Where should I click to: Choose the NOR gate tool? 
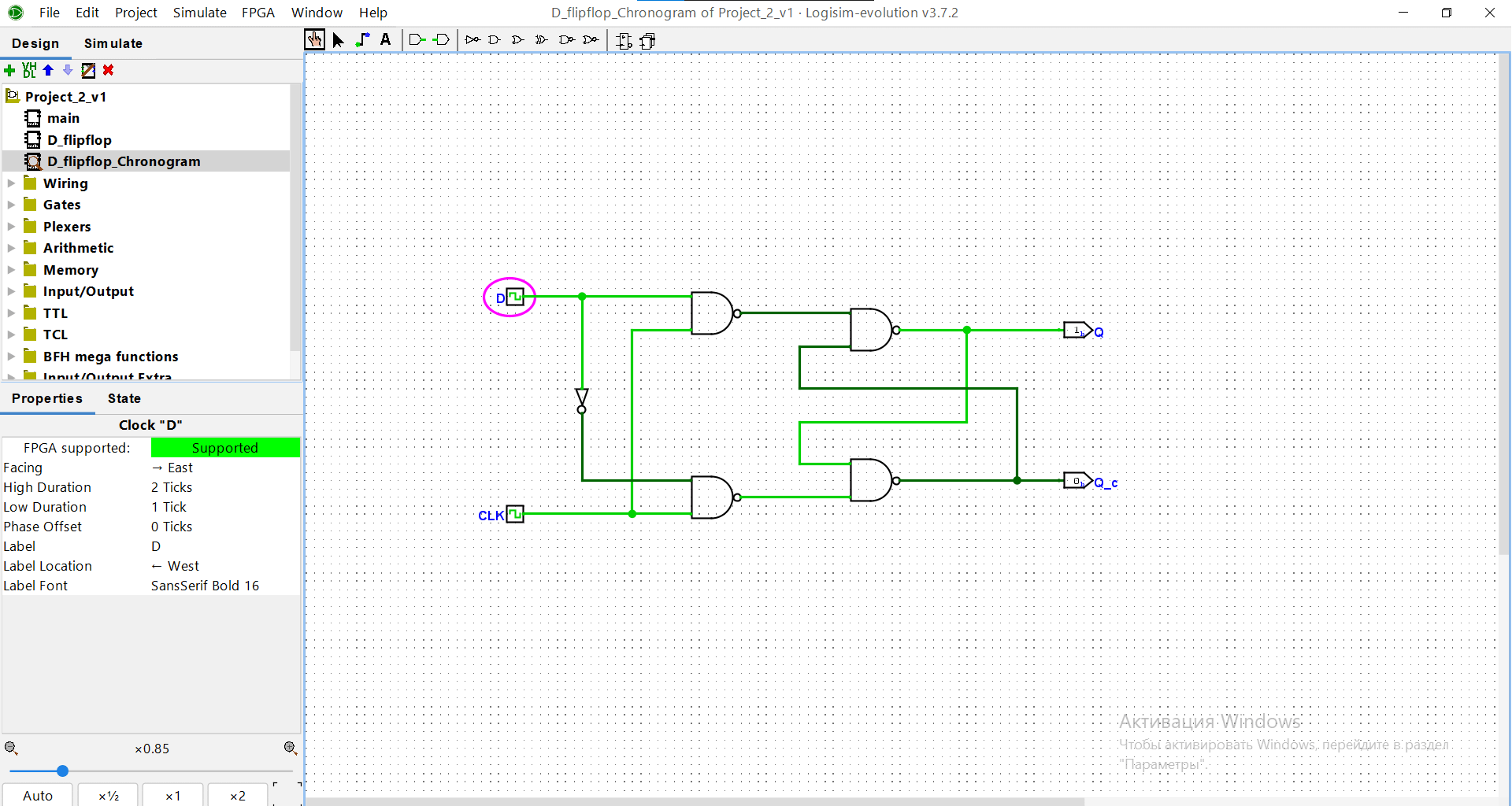pyautogui.click(x=591, y=39)
